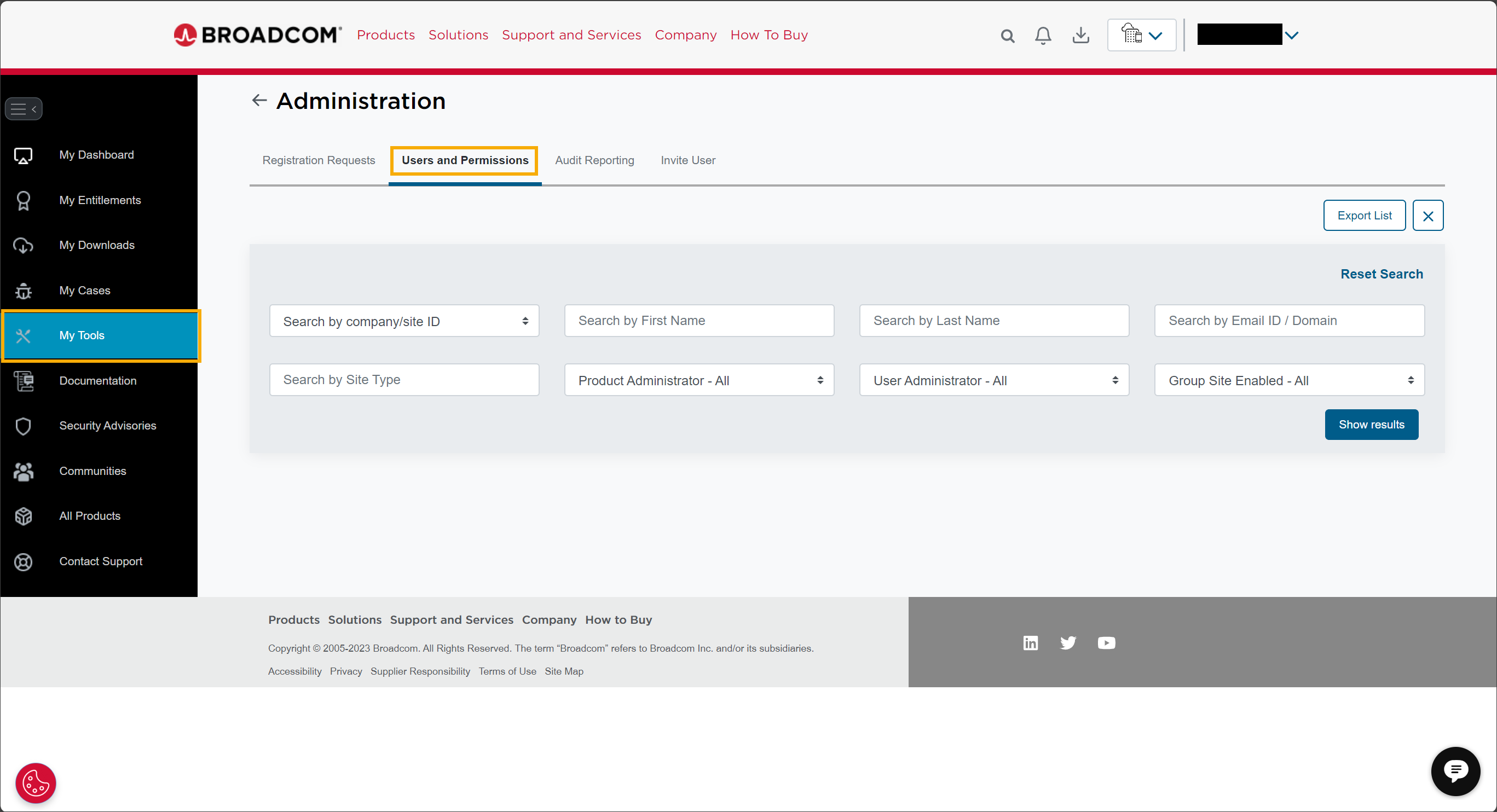The image size is (1497, 812).
Task: Switch to Audit Reporting tab
Action: tap(594, 160)
